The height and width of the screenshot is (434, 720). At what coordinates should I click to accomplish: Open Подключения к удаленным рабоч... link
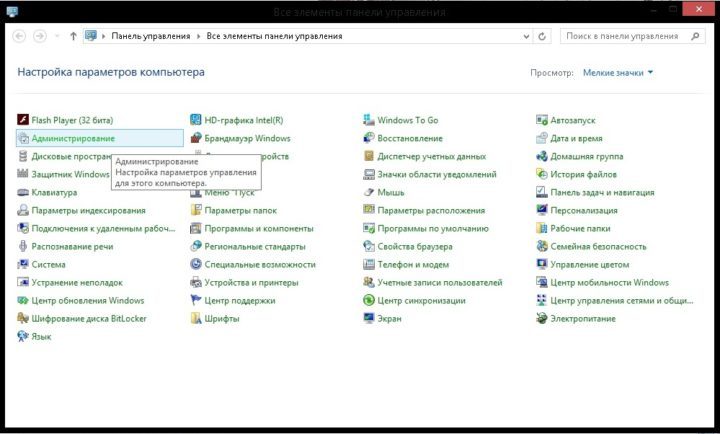click(103, 228)
